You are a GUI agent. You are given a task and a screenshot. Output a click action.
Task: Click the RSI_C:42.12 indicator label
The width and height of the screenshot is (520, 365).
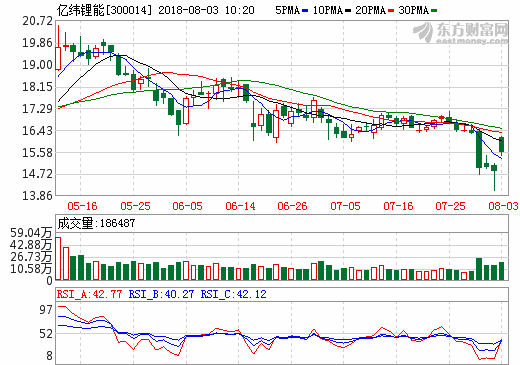pyautogui.click(x=233, y=294)
